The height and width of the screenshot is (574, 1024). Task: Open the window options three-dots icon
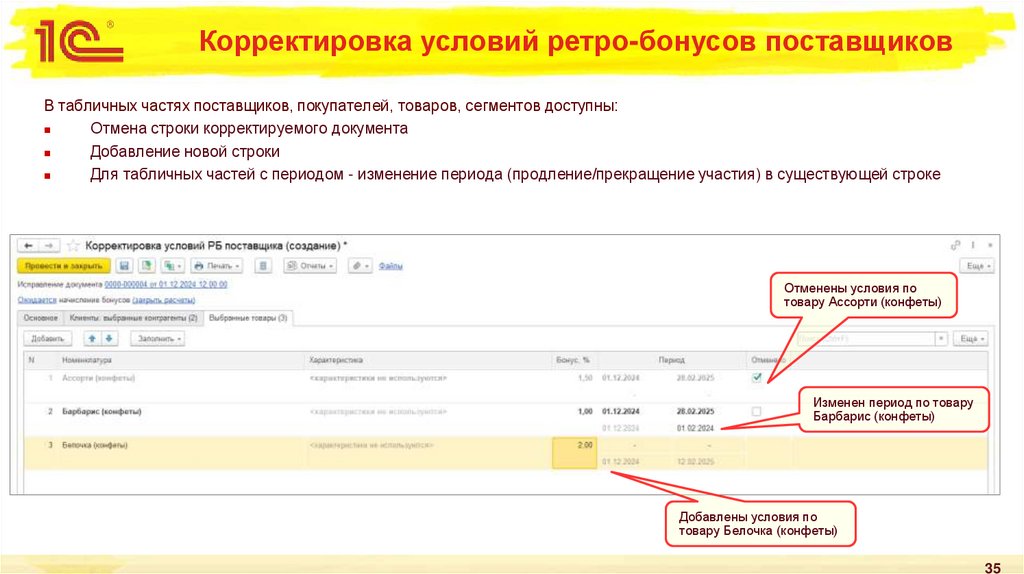coord(973,246)
